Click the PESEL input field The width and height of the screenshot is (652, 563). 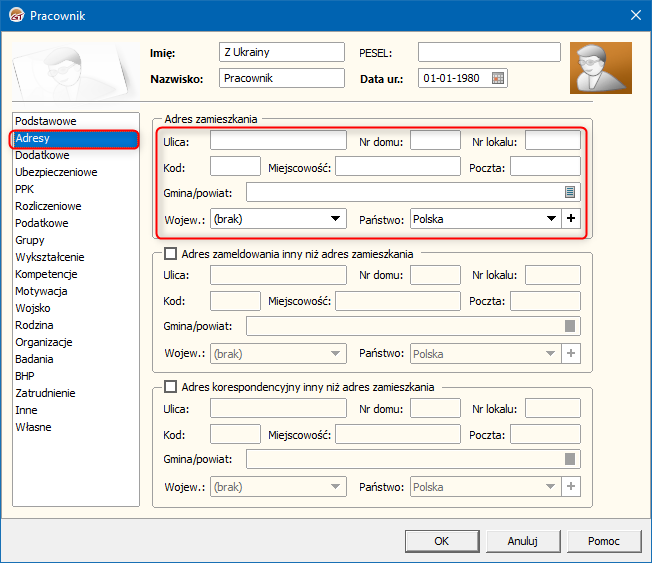point(489,52)
